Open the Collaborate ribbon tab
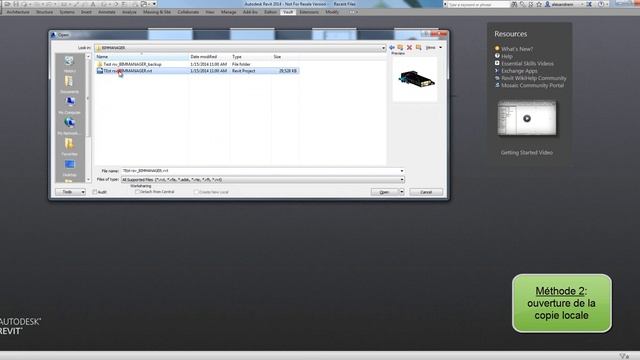This screenshot has width=640, height=360. pos(188,12)
